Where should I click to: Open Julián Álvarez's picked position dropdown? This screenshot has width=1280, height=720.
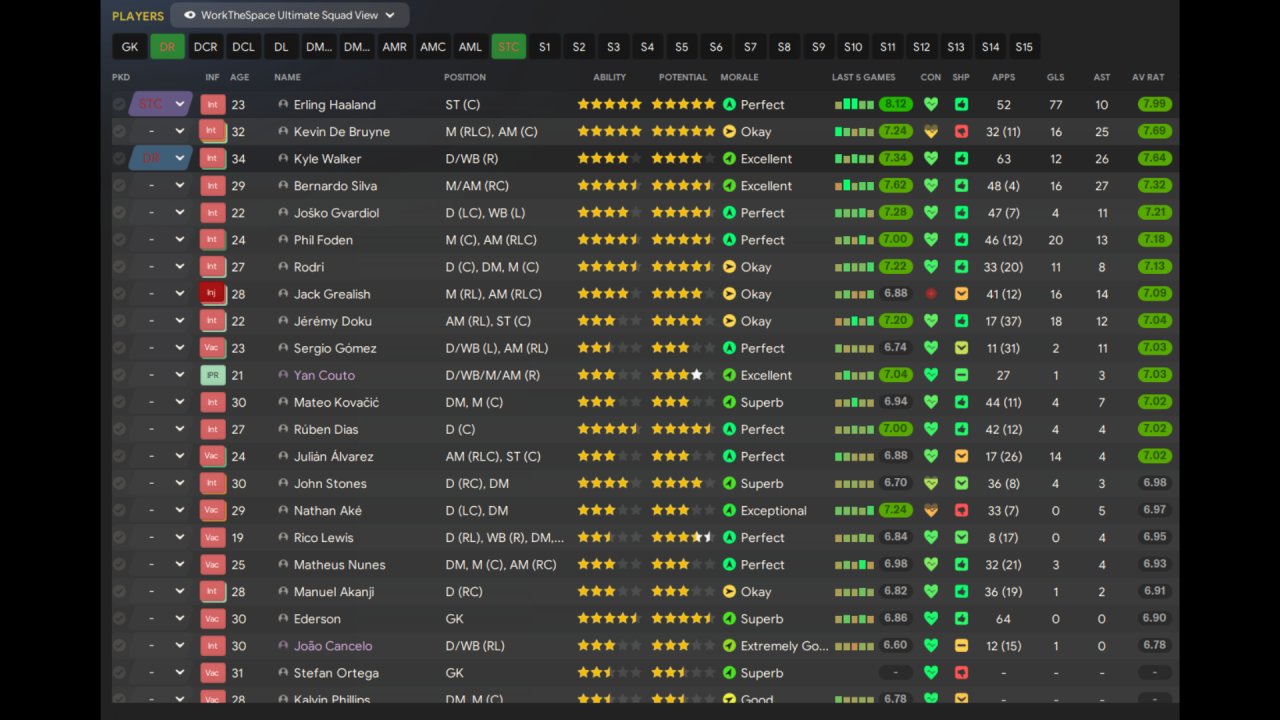pos(161,456)
